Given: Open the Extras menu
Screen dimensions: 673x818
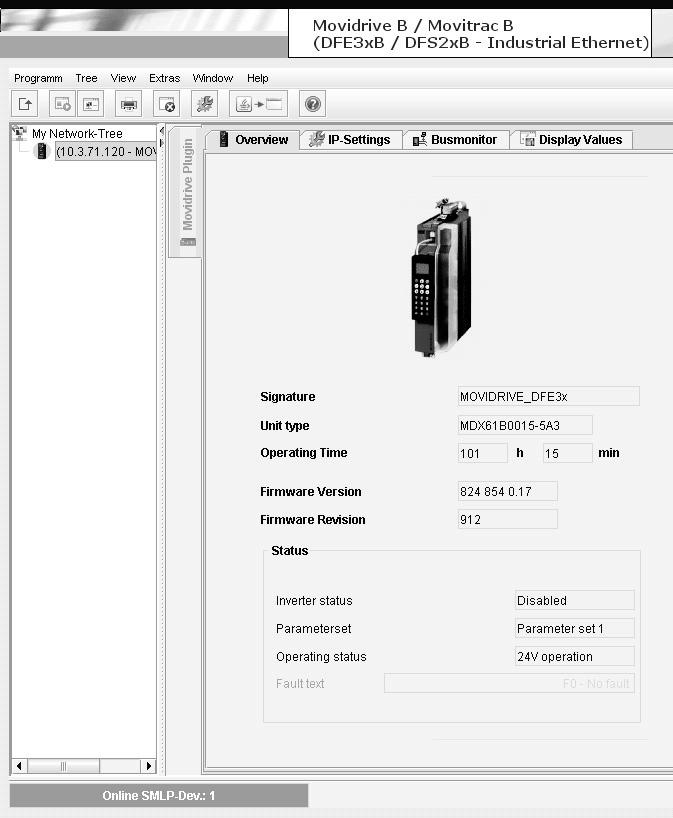Looking at the screenshot, I should click(x=164, y=78).
